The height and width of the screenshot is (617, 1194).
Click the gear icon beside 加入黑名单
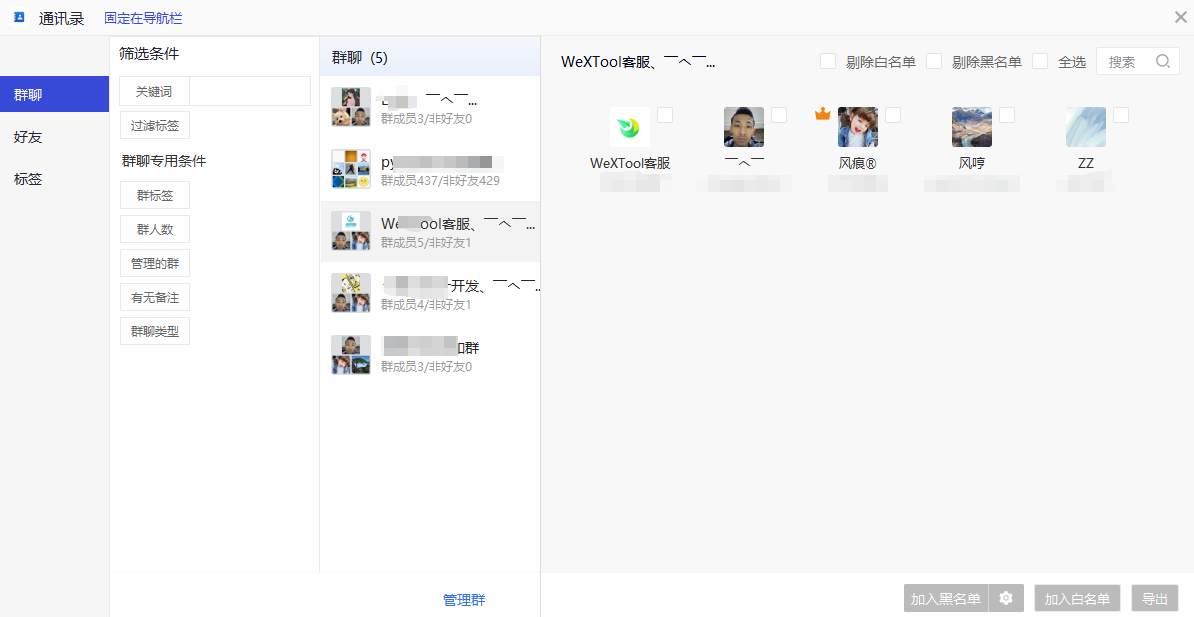tap(1006, 598)
